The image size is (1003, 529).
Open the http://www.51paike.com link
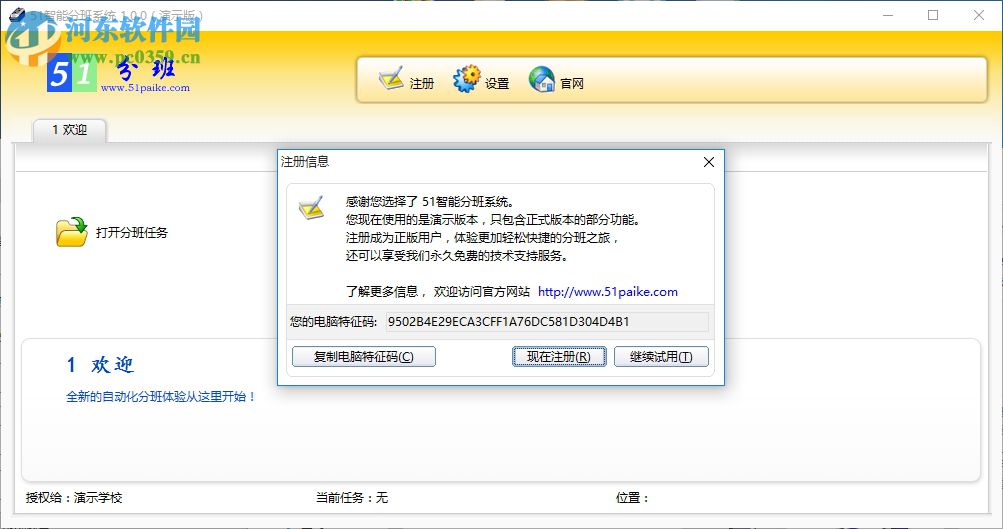coord(608,292)
